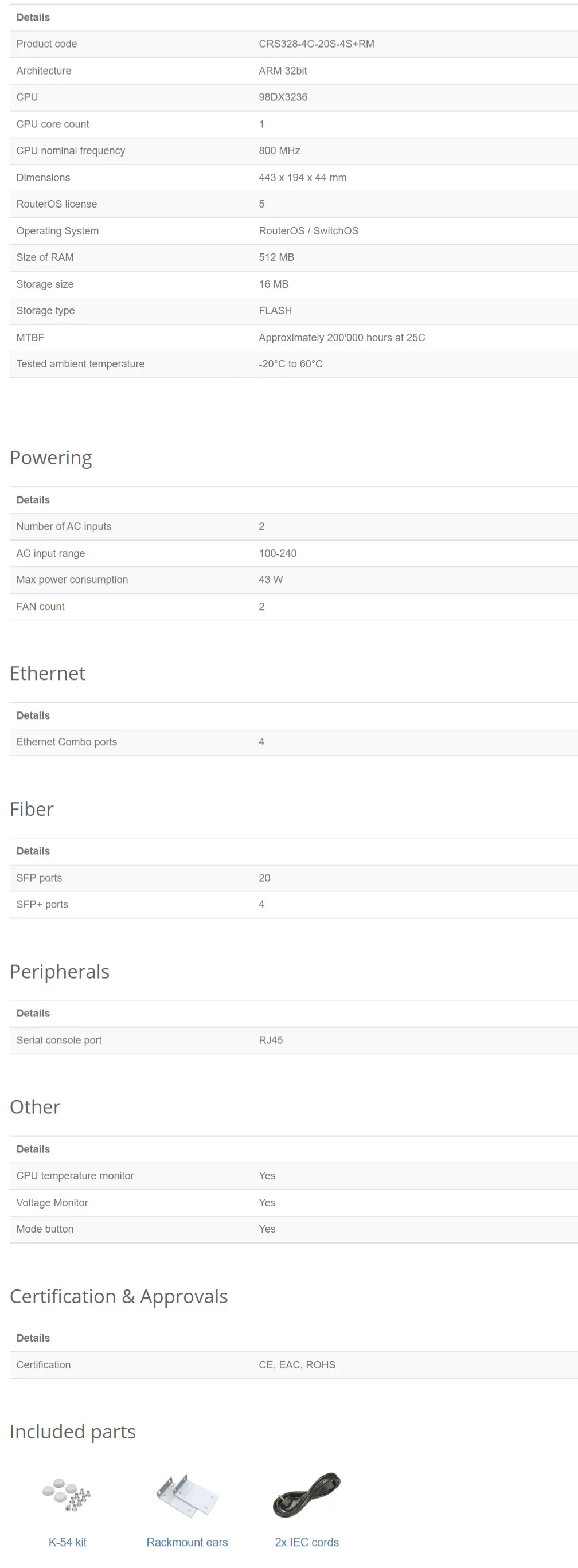
Task: Click the Ethernet section heading
Action: (x=48, y=673)
